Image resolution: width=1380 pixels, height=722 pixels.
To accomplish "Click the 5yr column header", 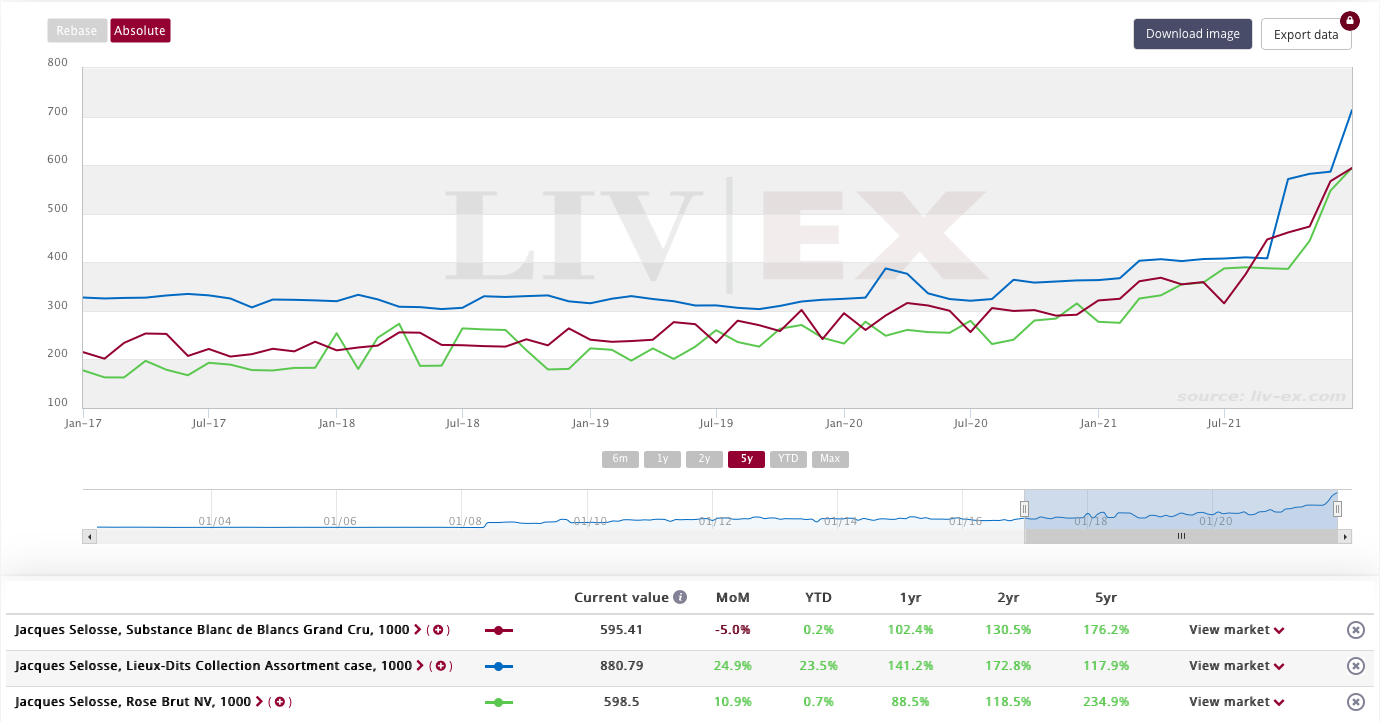I will 1106,597.
